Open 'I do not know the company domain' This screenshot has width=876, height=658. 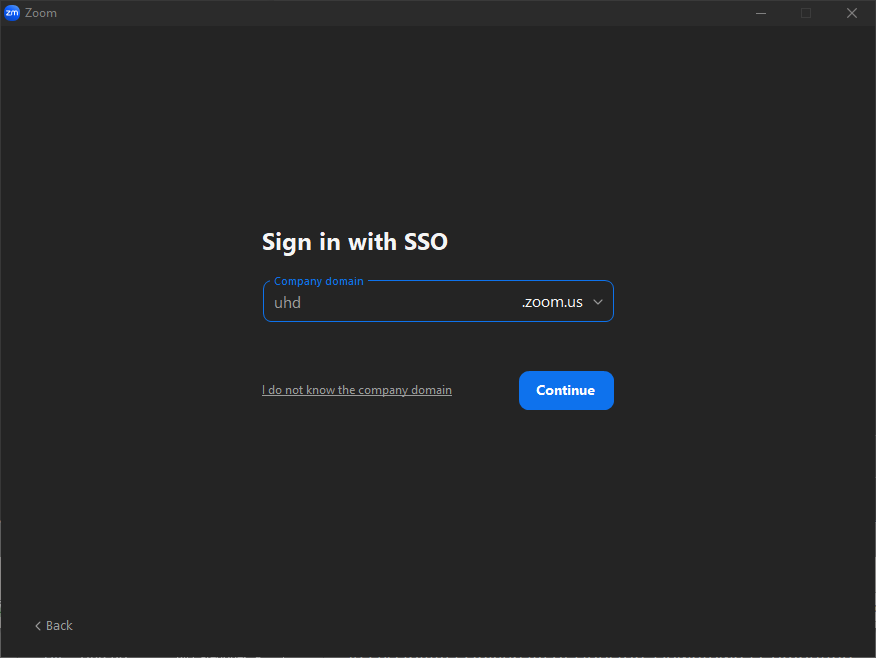(356, 390)
